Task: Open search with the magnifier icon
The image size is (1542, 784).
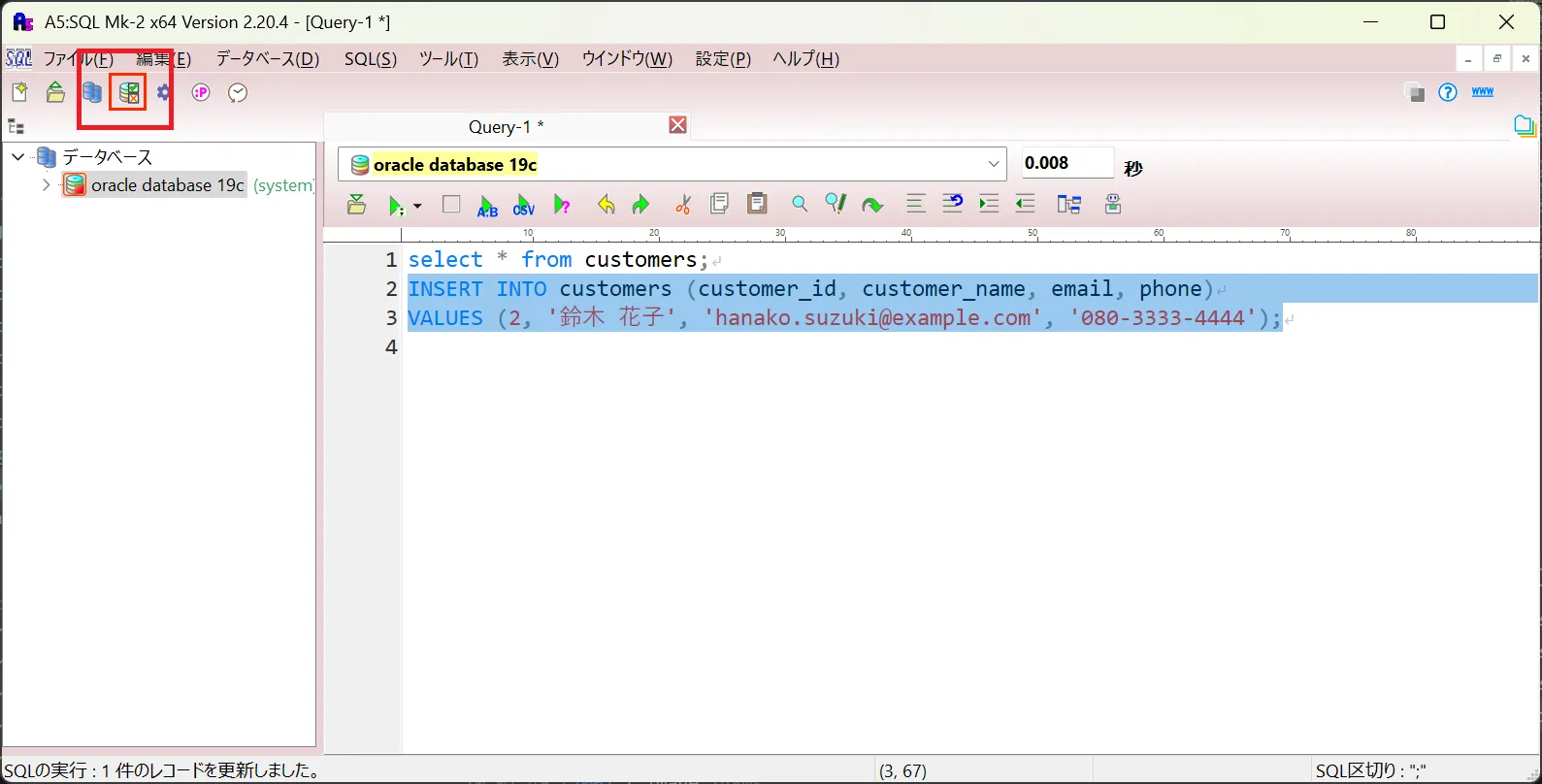Action: (799, 204)
